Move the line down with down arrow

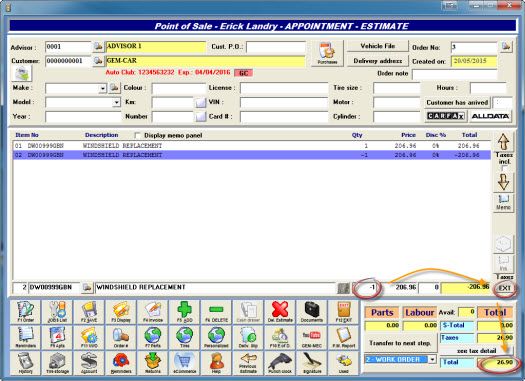[x=503, y=182]
